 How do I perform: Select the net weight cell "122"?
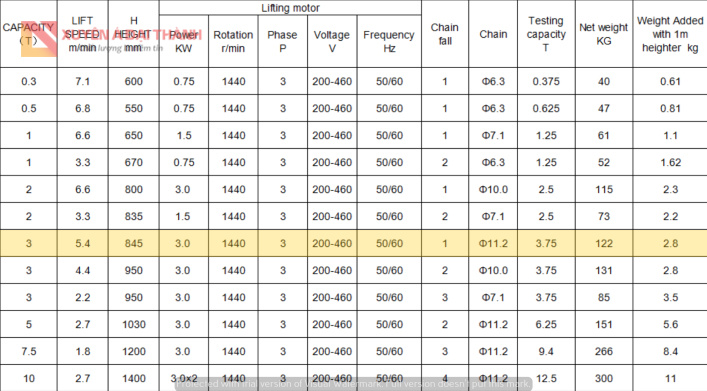click(604, 244)
